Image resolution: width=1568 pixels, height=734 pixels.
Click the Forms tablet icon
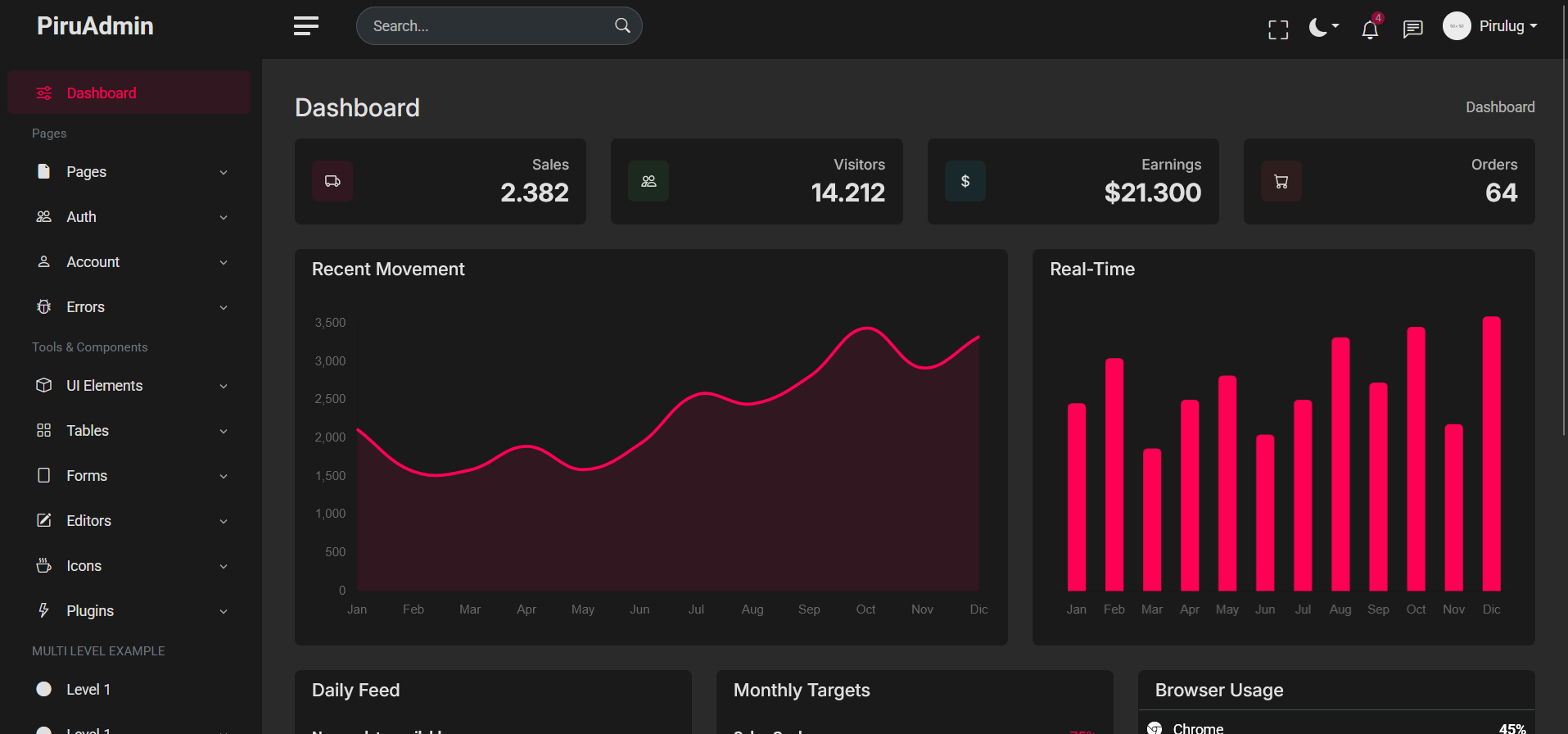(x=44, y=475)
